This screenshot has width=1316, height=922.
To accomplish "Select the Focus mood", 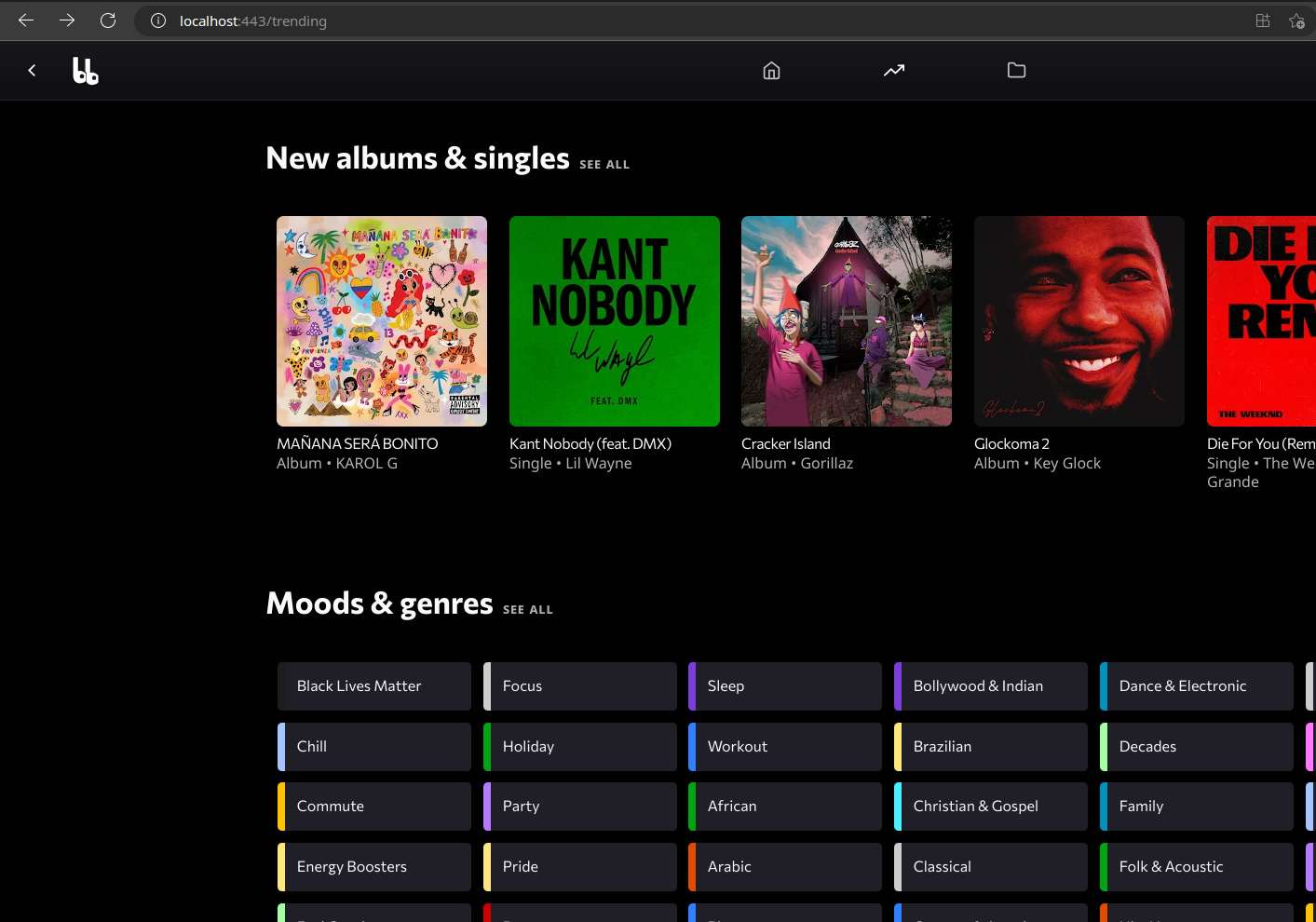I will (580, 686).
